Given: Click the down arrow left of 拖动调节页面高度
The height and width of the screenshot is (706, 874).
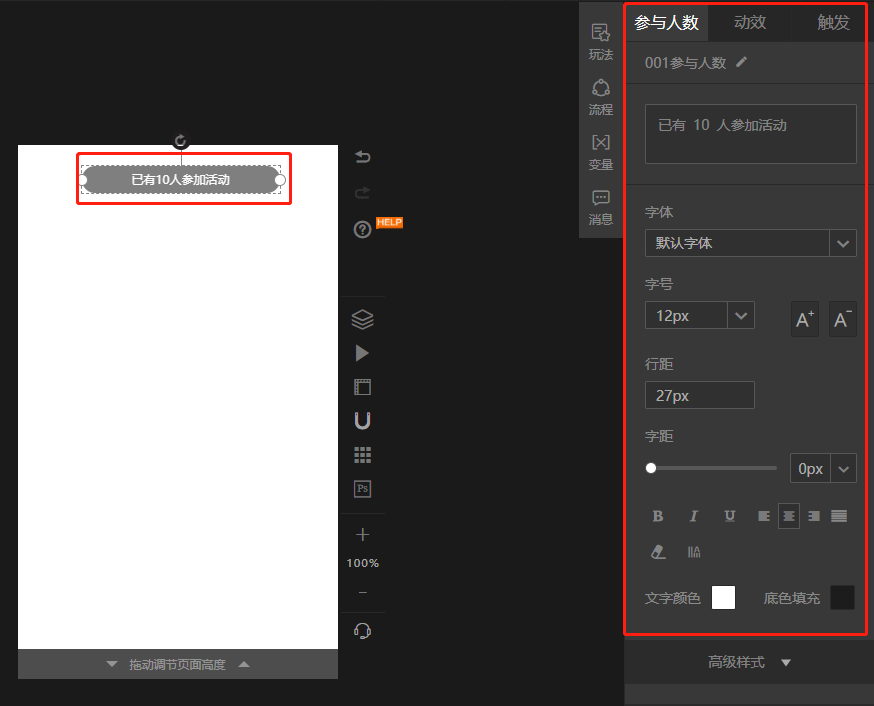Looking at the screenshot, I should coord(112,664).
